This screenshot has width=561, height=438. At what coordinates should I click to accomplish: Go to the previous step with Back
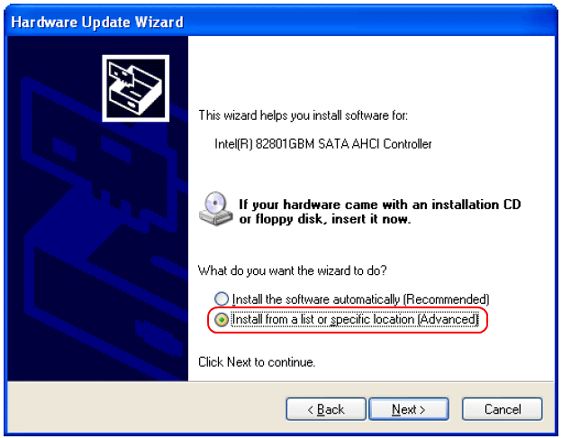[x=326, y=409]
